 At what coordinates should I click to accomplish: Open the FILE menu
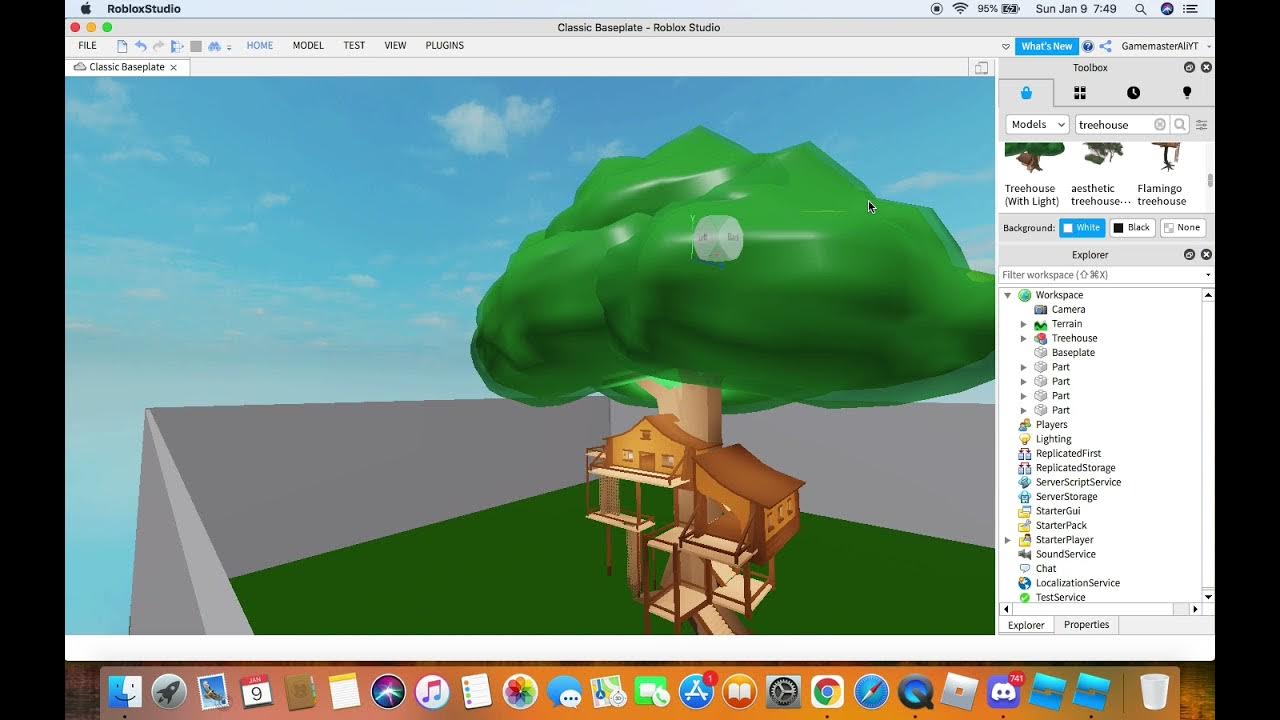pyautogui.click(x=88, y=46)
